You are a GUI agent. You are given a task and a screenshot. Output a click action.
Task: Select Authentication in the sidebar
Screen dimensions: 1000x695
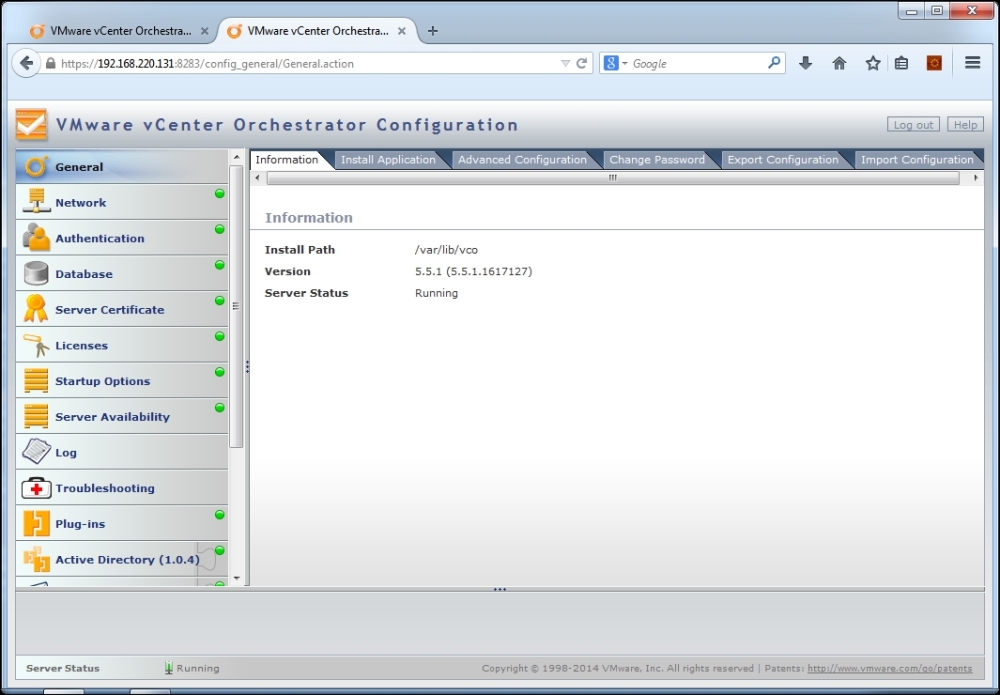pyautogui.click(x=122, y=238)
